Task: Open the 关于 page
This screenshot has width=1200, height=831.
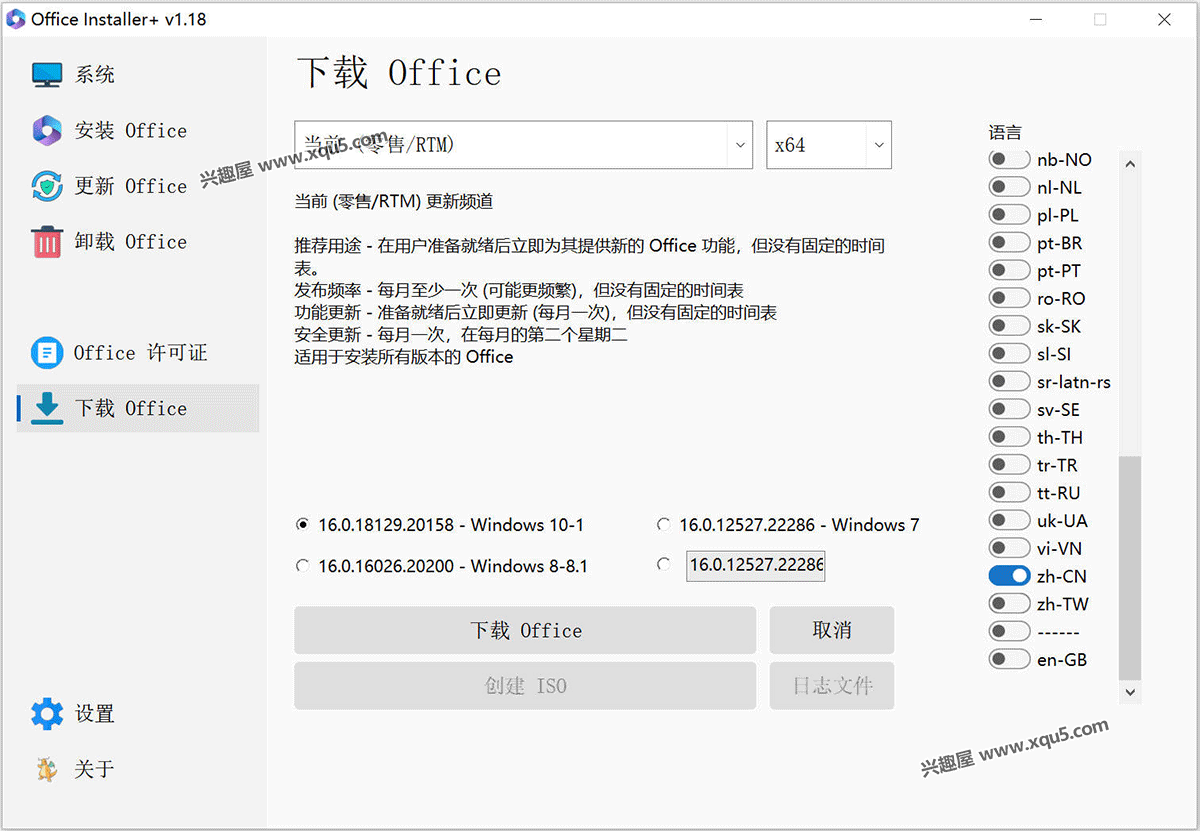Action: tap(138, 769)
